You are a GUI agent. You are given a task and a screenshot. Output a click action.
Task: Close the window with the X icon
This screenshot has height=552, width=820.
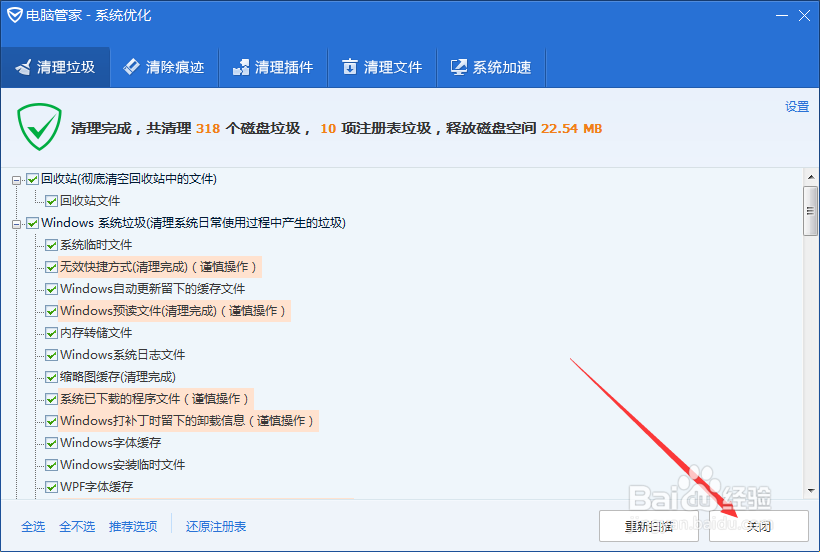[804, 16]
